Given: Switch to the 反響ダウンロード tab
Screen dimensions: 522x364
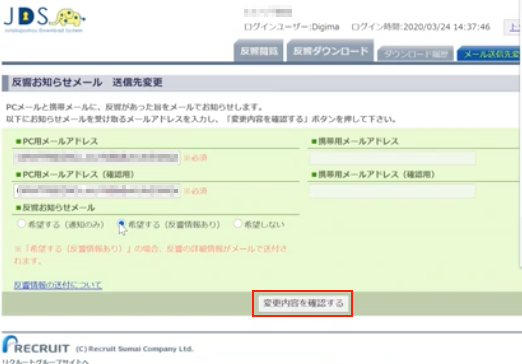Looking at the screenshot, I should click(330, 51).
